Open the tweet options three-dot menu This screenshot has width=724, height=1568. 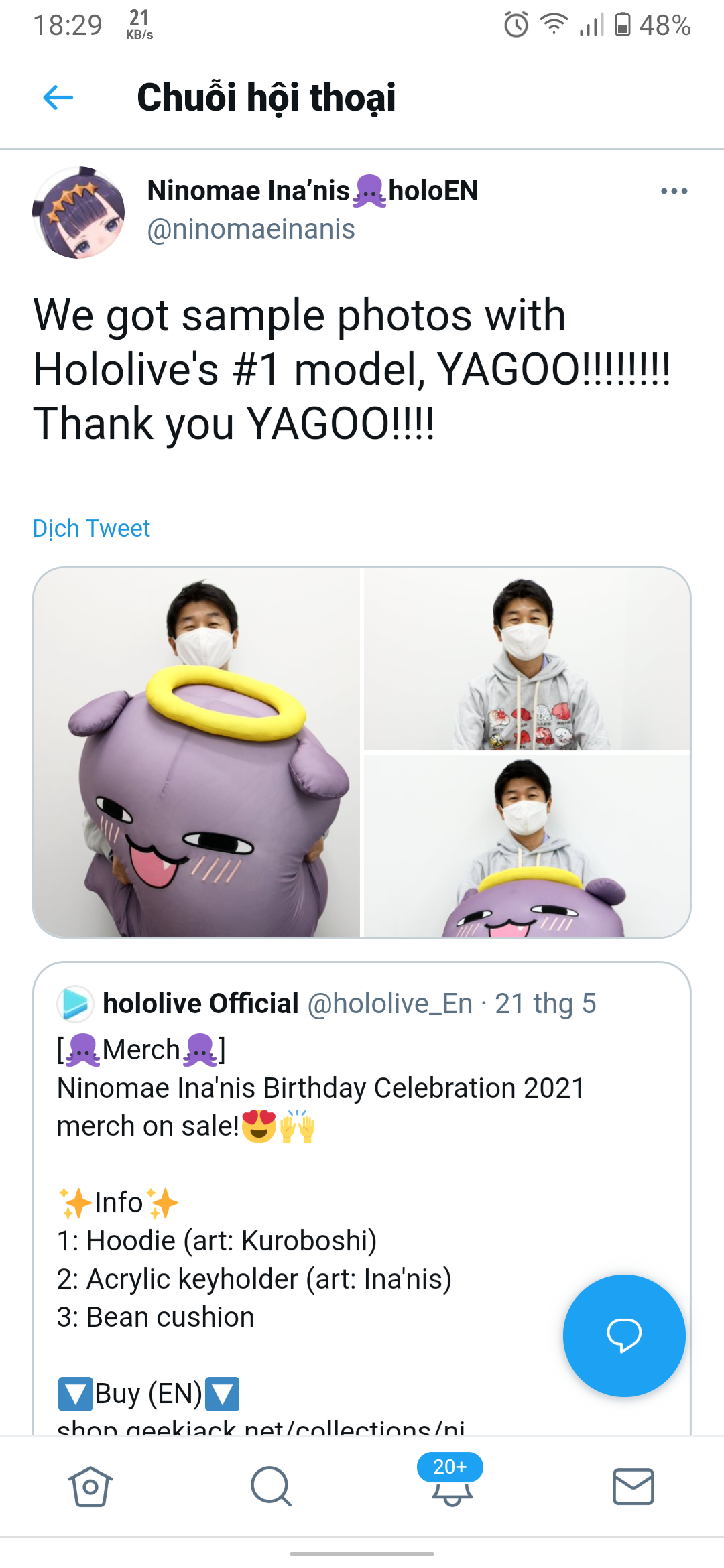click(674, 190)
